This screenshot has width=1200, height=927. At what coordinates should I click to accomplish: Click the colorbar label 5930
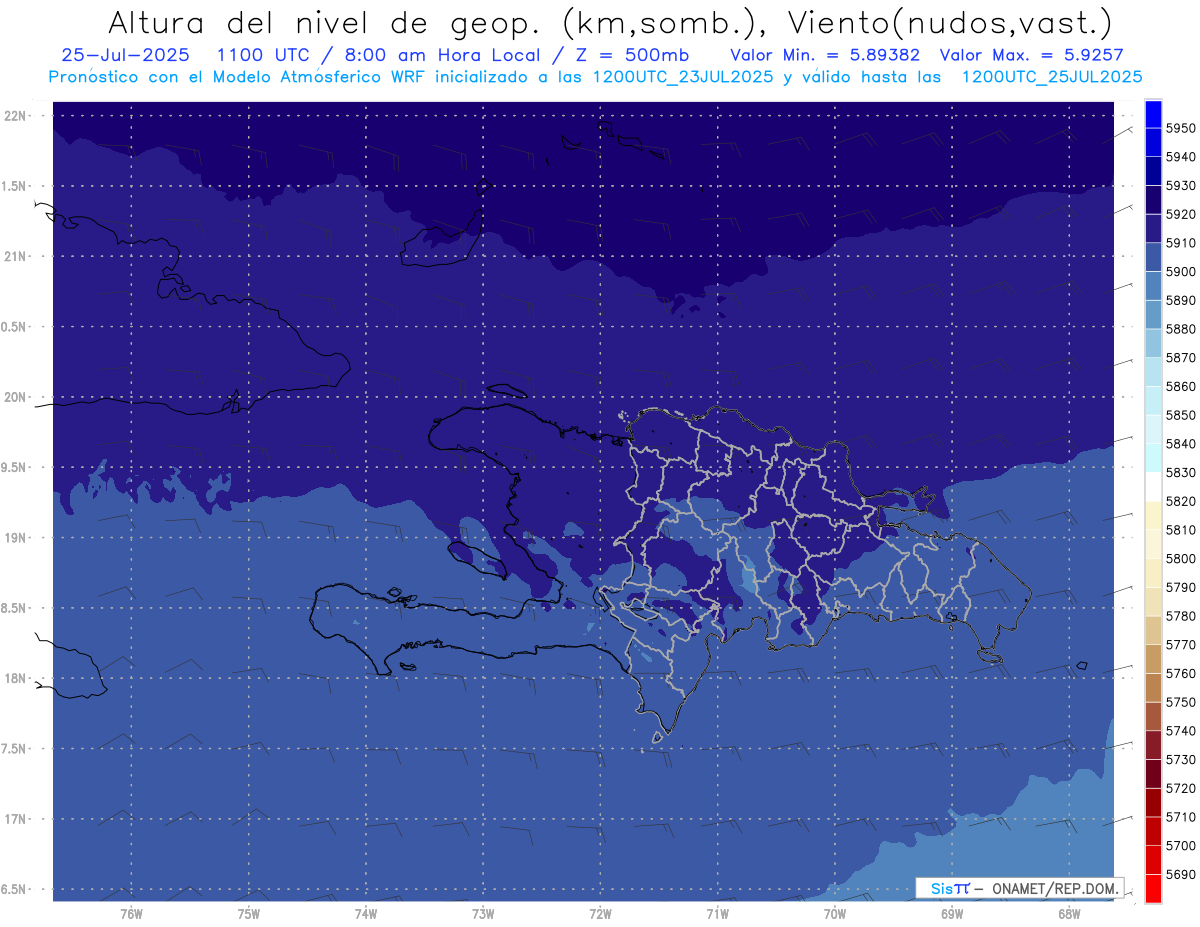tap(1180, 186)
